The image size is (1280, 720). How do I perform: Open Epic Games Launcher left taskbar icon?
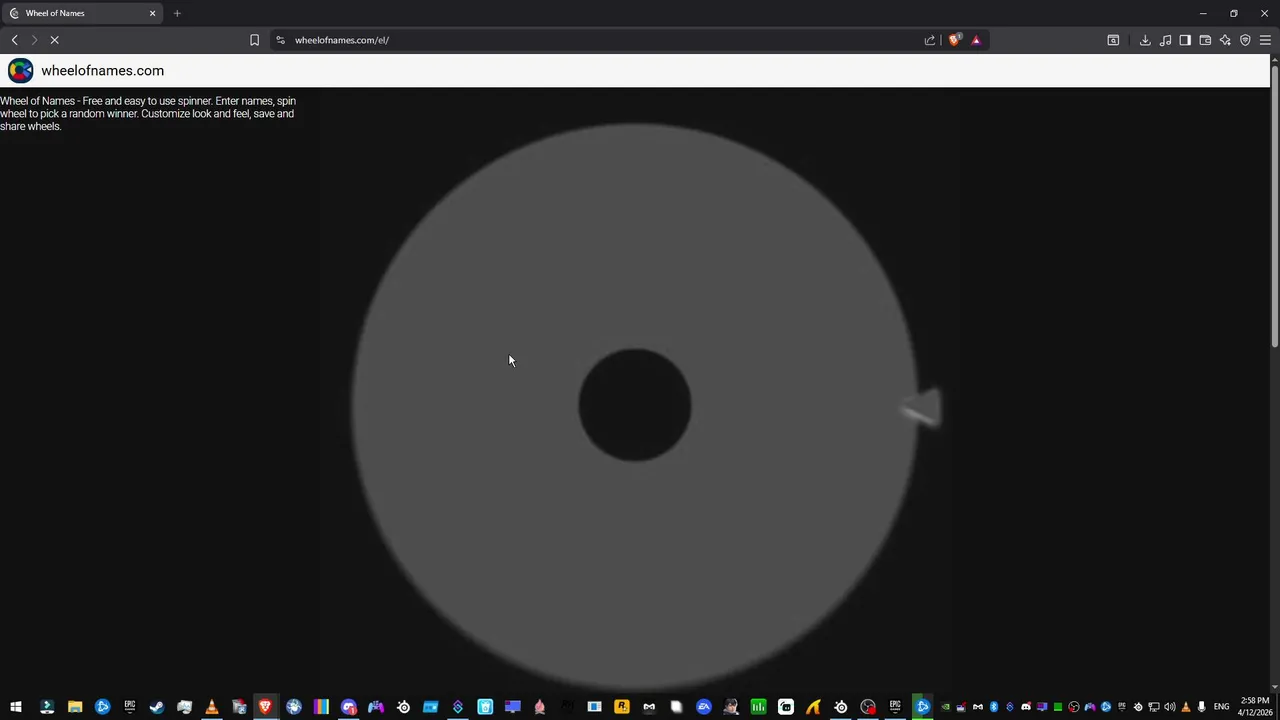(129, 707)
